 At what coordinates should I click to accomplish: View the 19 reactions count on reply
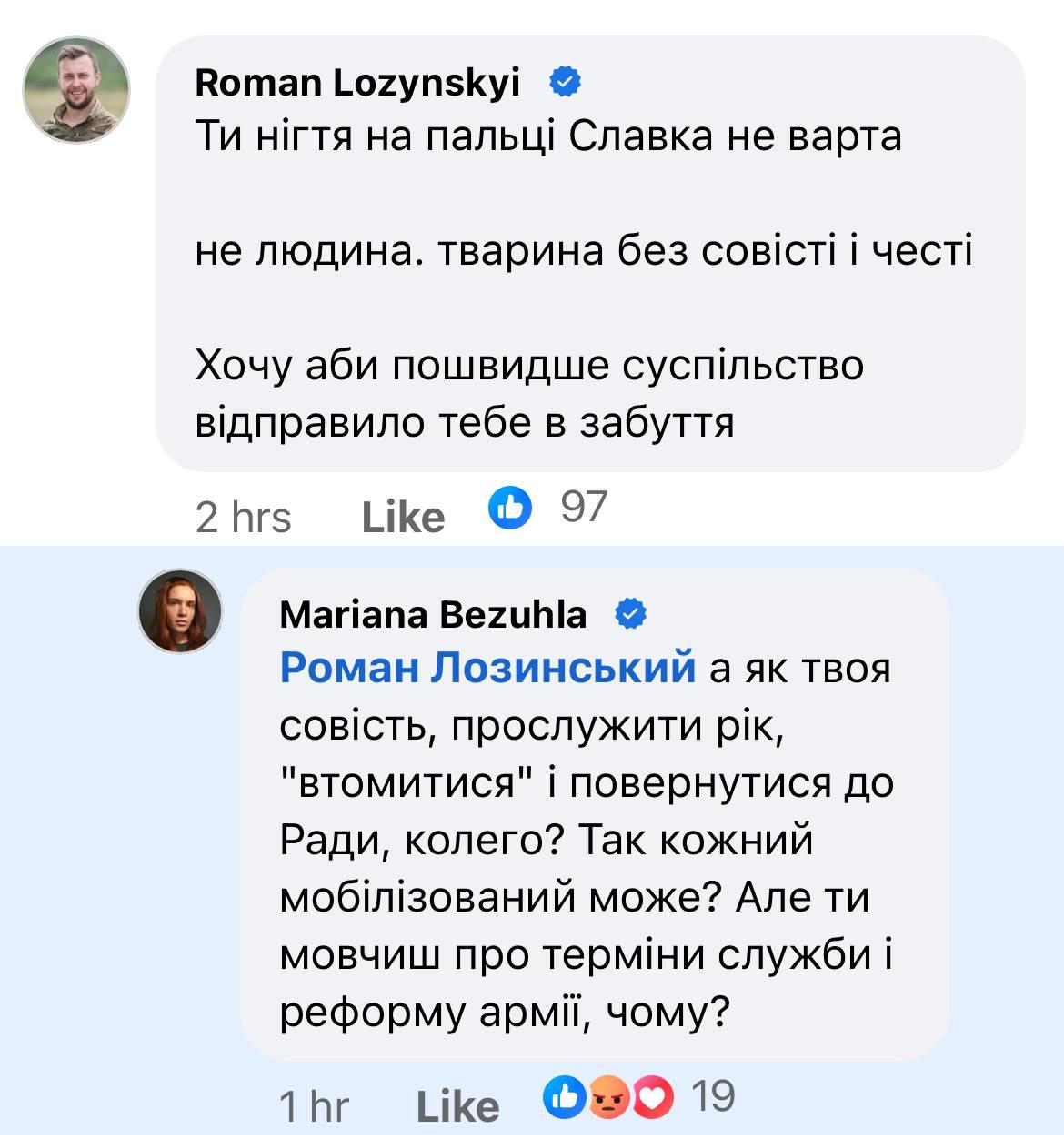coord(712,1096)
